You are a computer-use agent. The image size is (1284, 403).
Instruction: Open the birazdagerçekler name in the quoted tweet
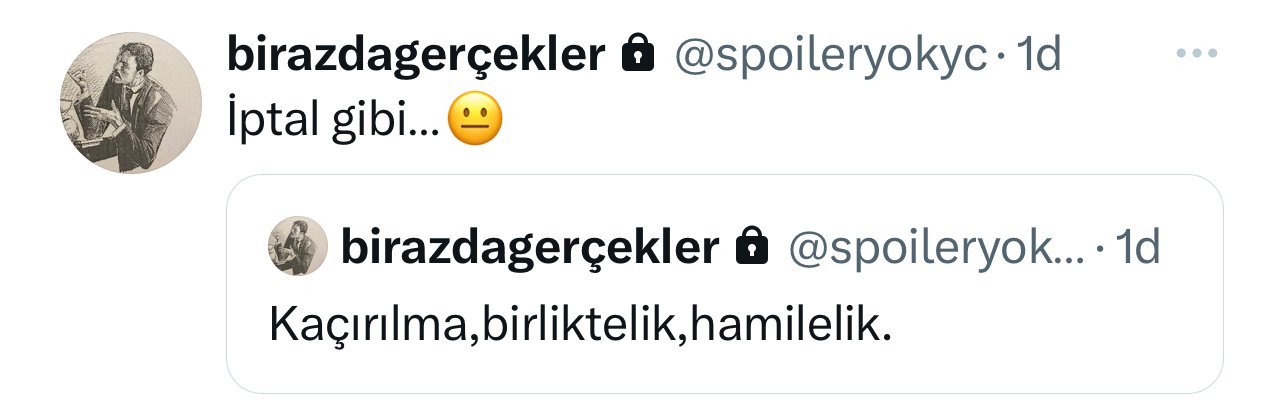[x=530, y=247]
